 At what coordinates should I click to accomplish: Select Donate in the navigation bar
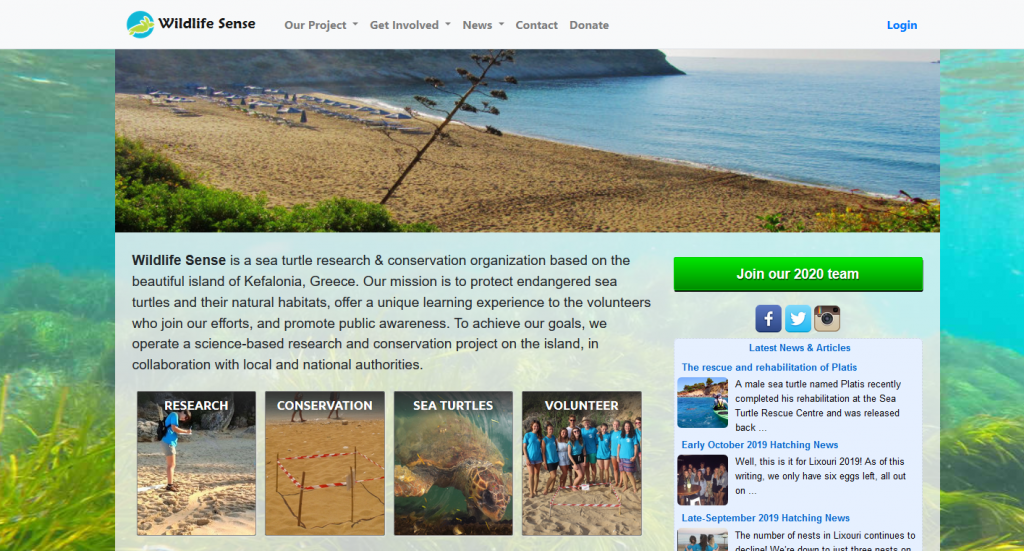point(589,25)
